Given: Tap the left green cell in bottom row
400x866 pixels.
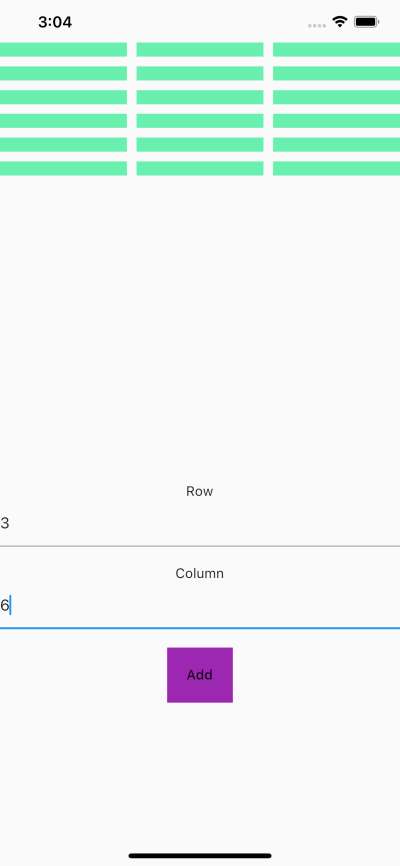Looking at the screenshot, I should click(x=64, y=168).
